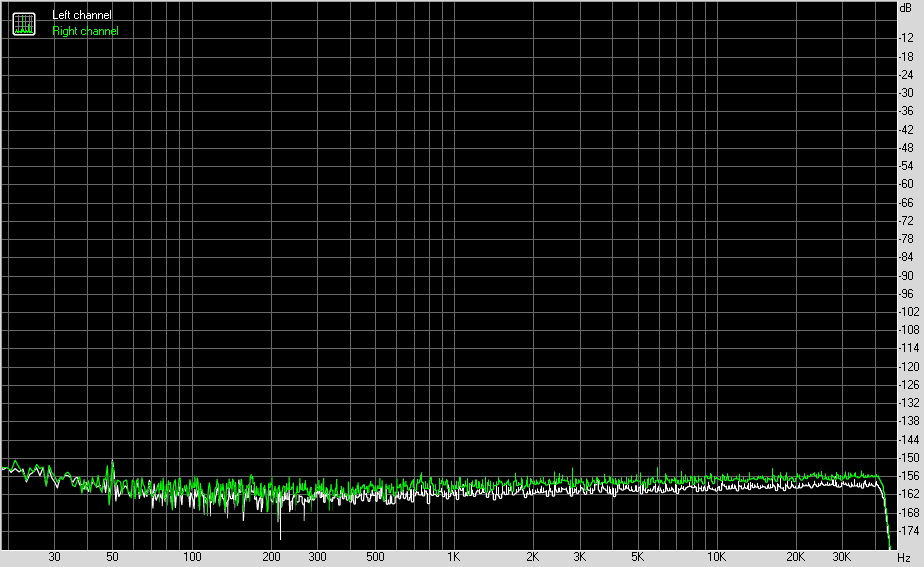Click the '30' frequency axis label
Image resolution: width=924 pixels, height=567 pixels.
click(x=54, y=557)
